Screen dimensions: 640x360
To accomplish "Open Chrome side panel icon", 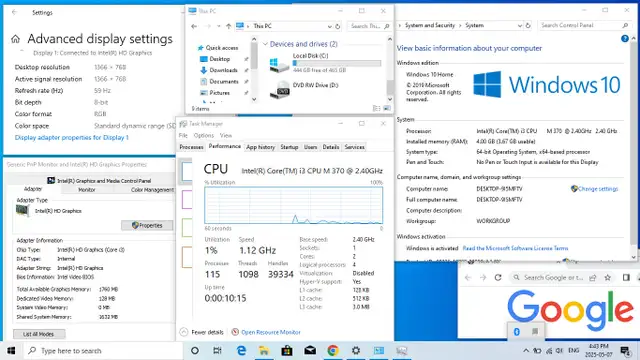I will [626, 278].
